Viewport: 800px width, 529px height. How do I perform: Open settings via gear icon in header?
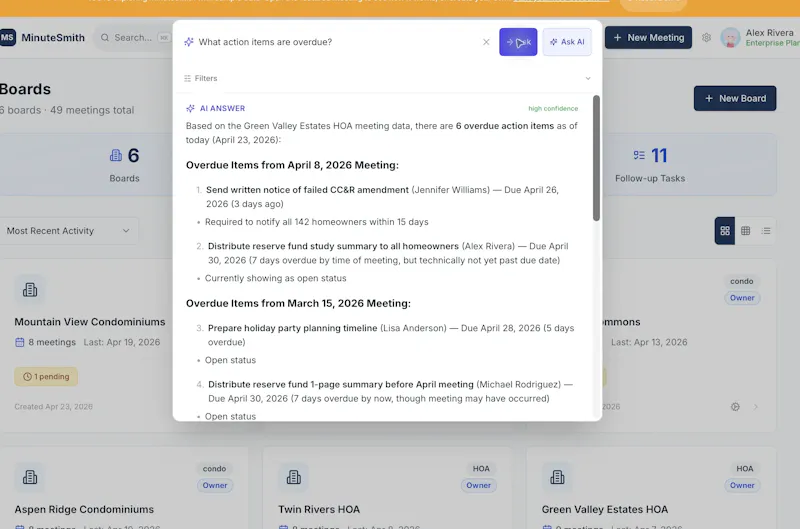pyautogui.click(x=706, y=37)
